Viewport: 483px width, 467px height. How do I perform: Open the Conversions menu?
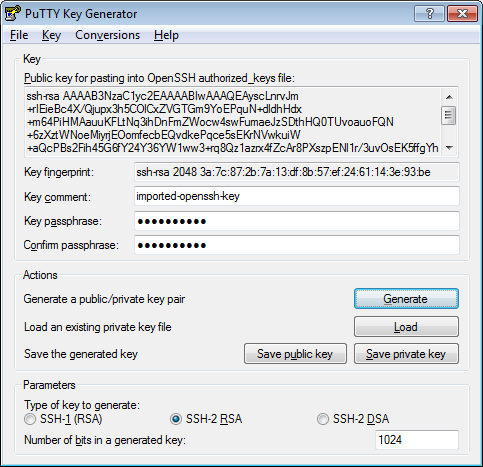[107, 35]
